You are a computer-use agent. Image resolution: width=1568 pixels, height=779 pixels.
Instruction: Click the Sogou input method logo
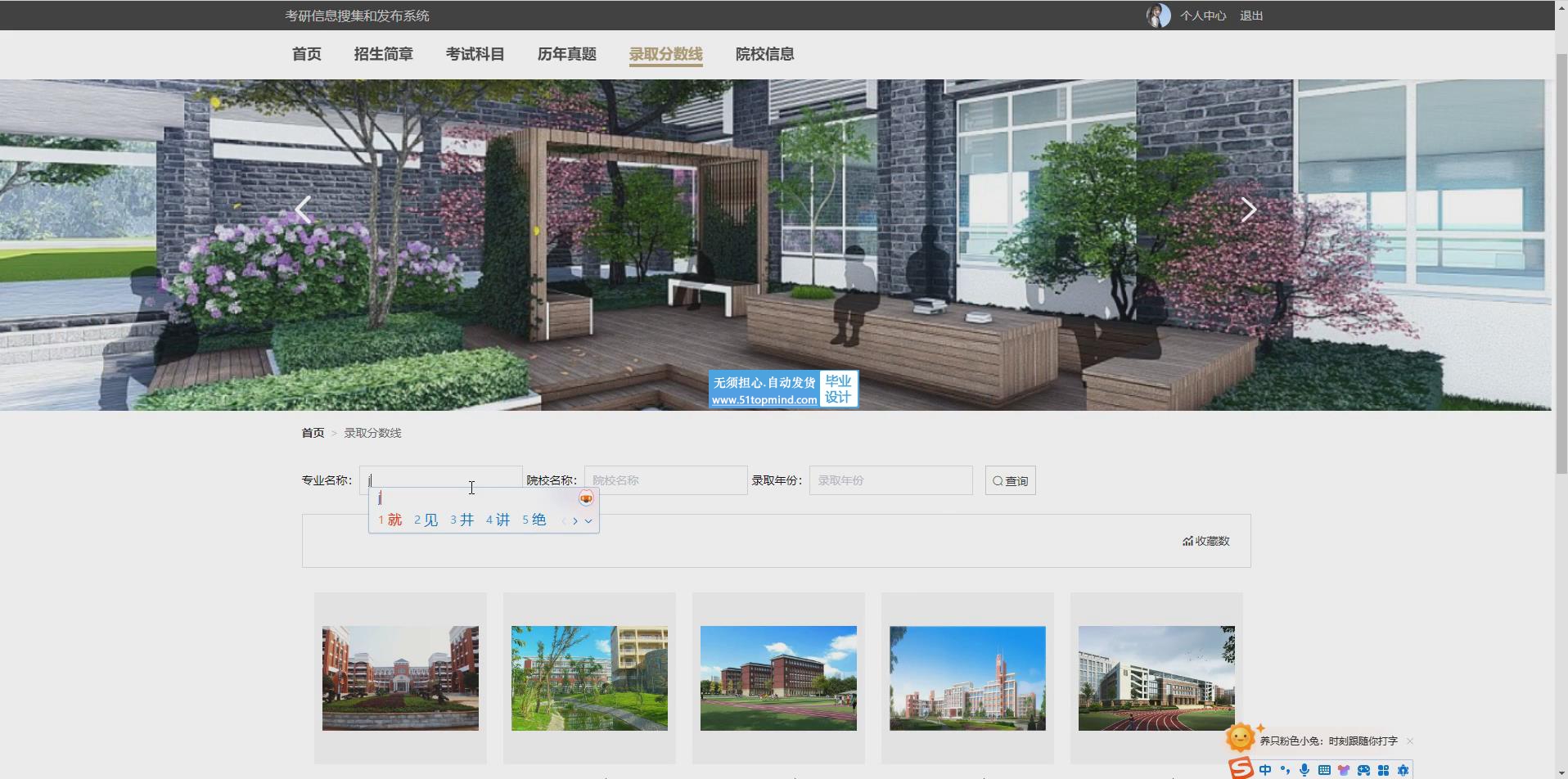1241,769
